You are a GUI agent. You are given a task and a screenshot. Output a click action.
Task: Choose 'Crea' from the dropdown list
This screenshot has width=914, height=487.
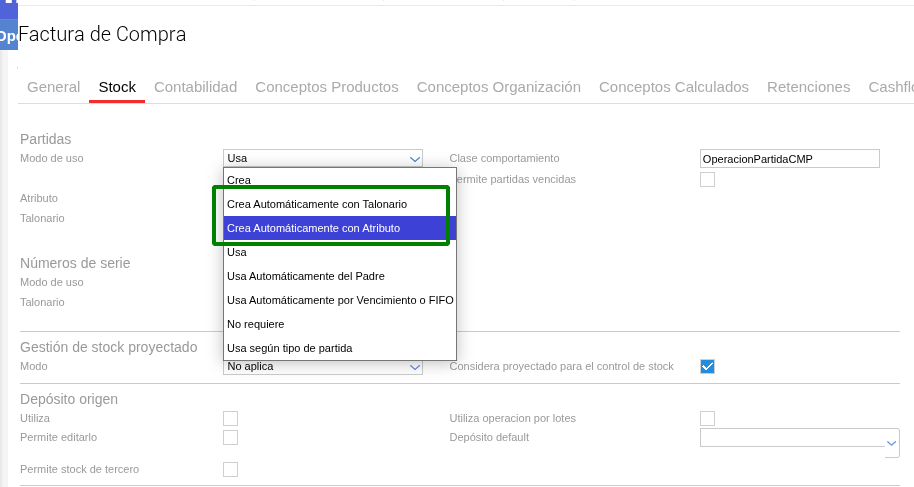click(x=239, y=180)
